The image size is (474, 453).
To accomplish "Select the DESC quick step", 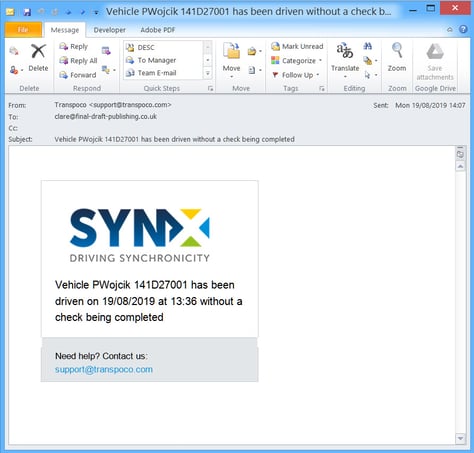I will point(163,47).
